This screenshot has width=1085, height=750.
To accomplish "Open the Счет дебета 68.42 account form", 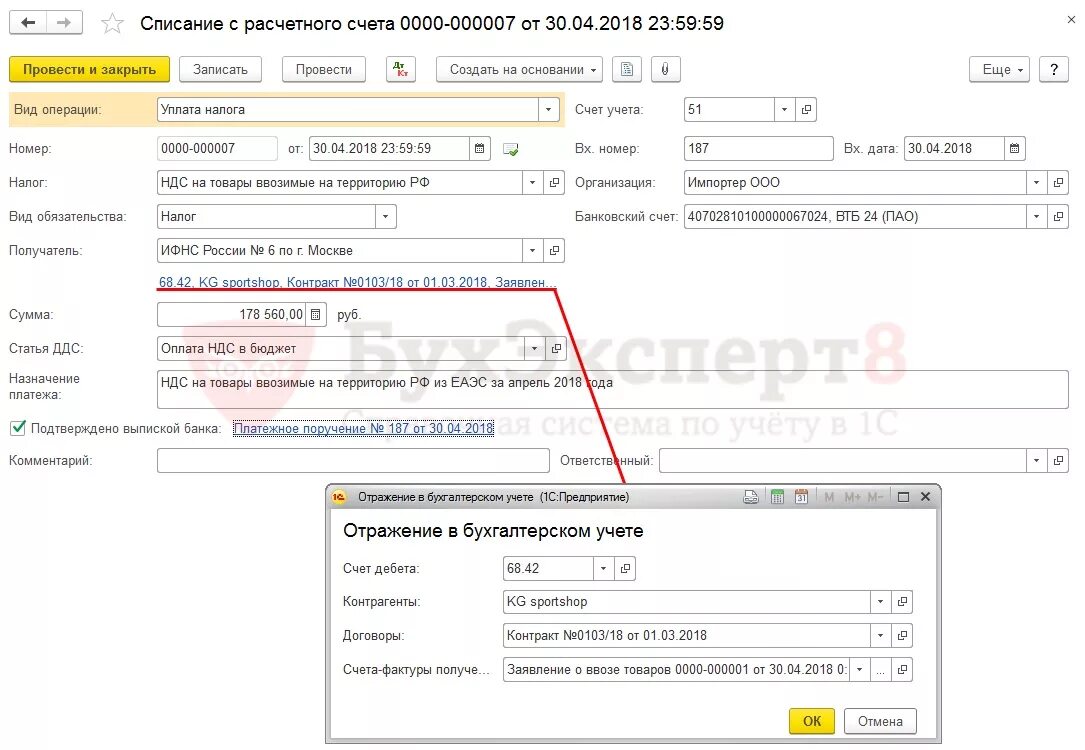I will (626, 568).
